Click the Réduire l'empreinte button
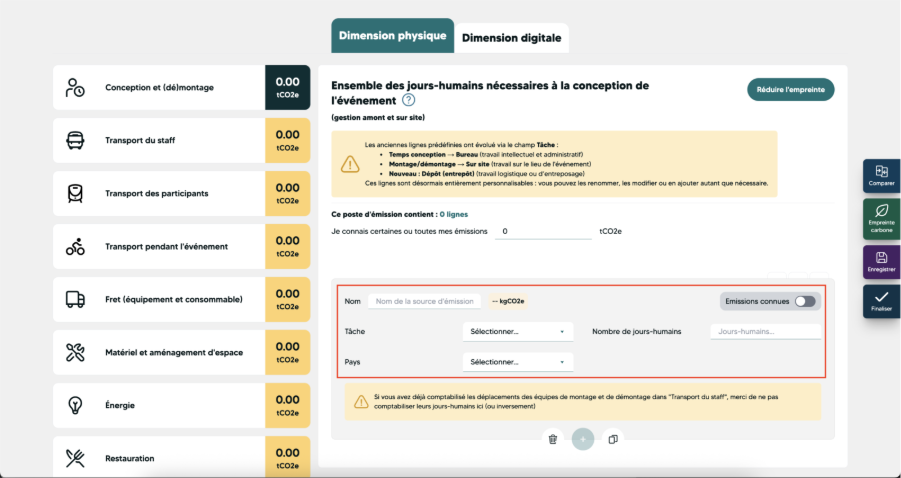This screenshot has height=478, width=901. click(791, 90)
